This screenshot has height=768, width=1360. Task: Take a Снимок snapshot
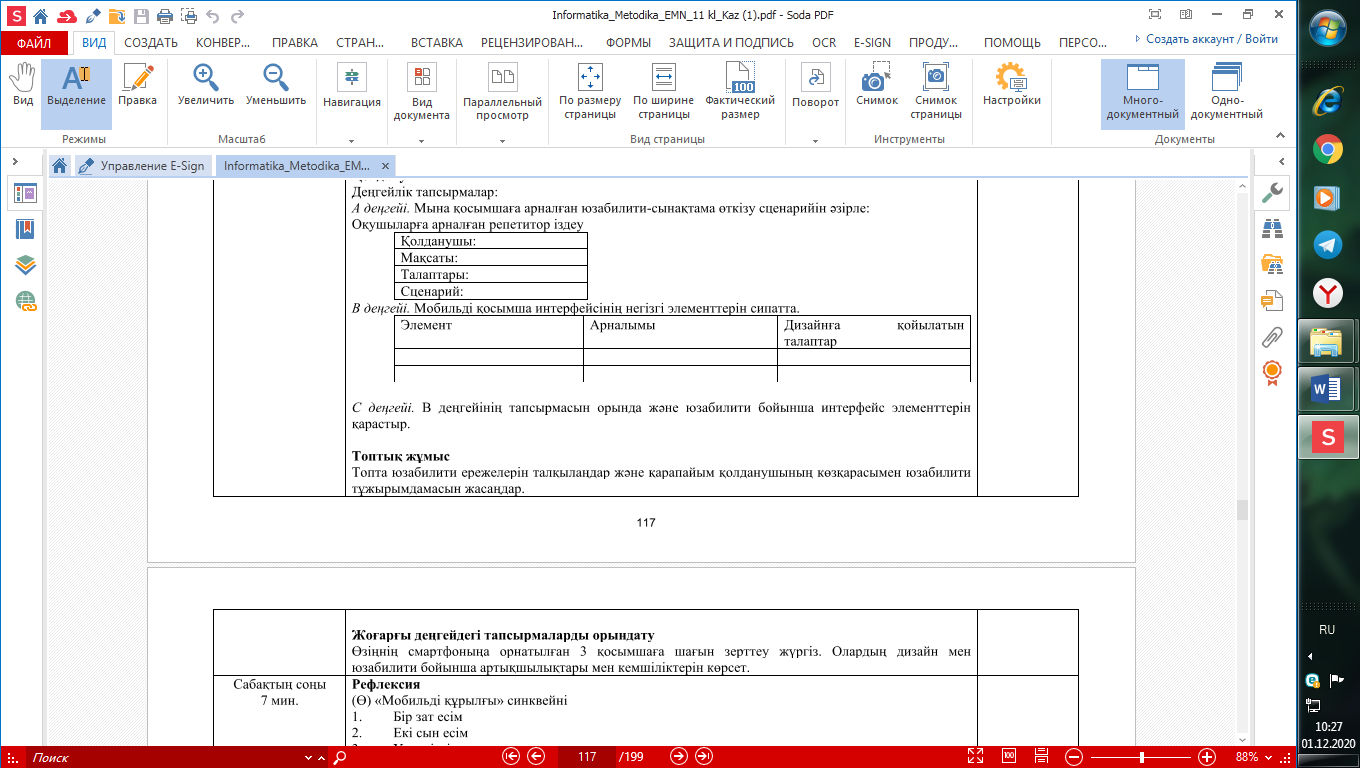click(877, 85)
